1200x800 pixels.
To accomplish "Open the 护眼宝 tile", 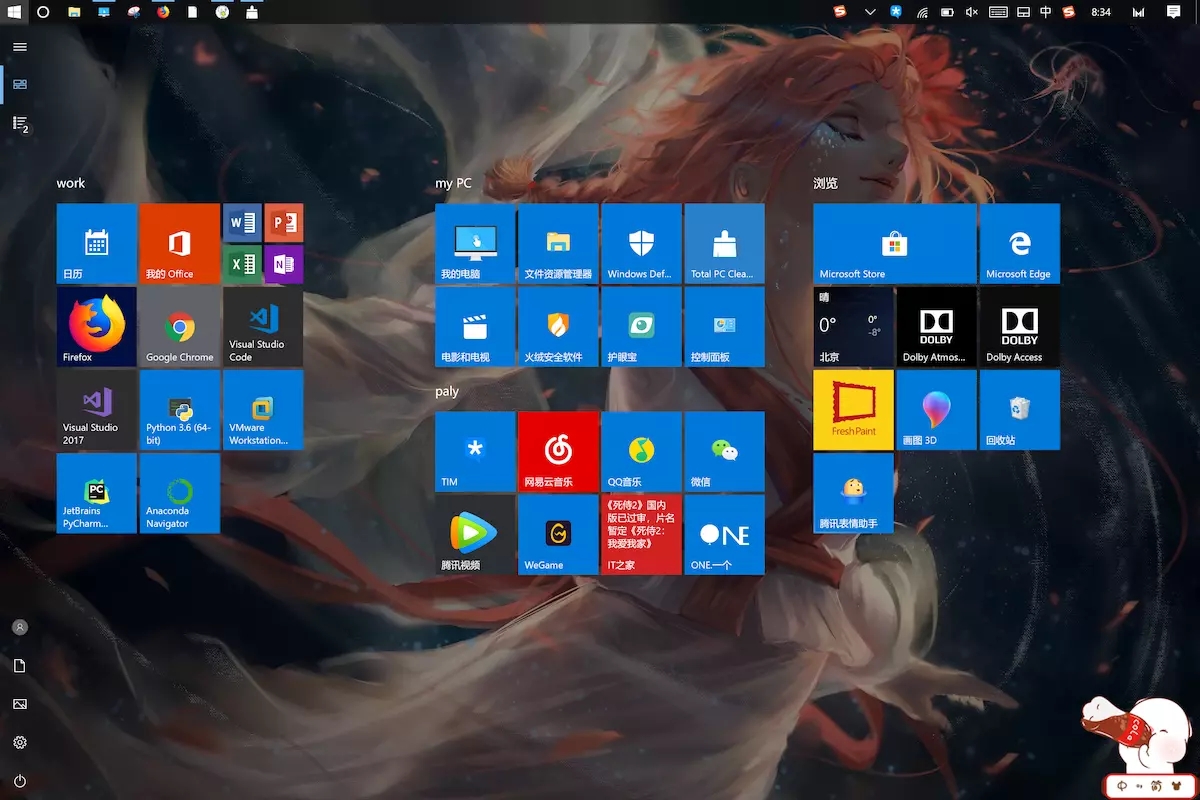I will [642, 327].
